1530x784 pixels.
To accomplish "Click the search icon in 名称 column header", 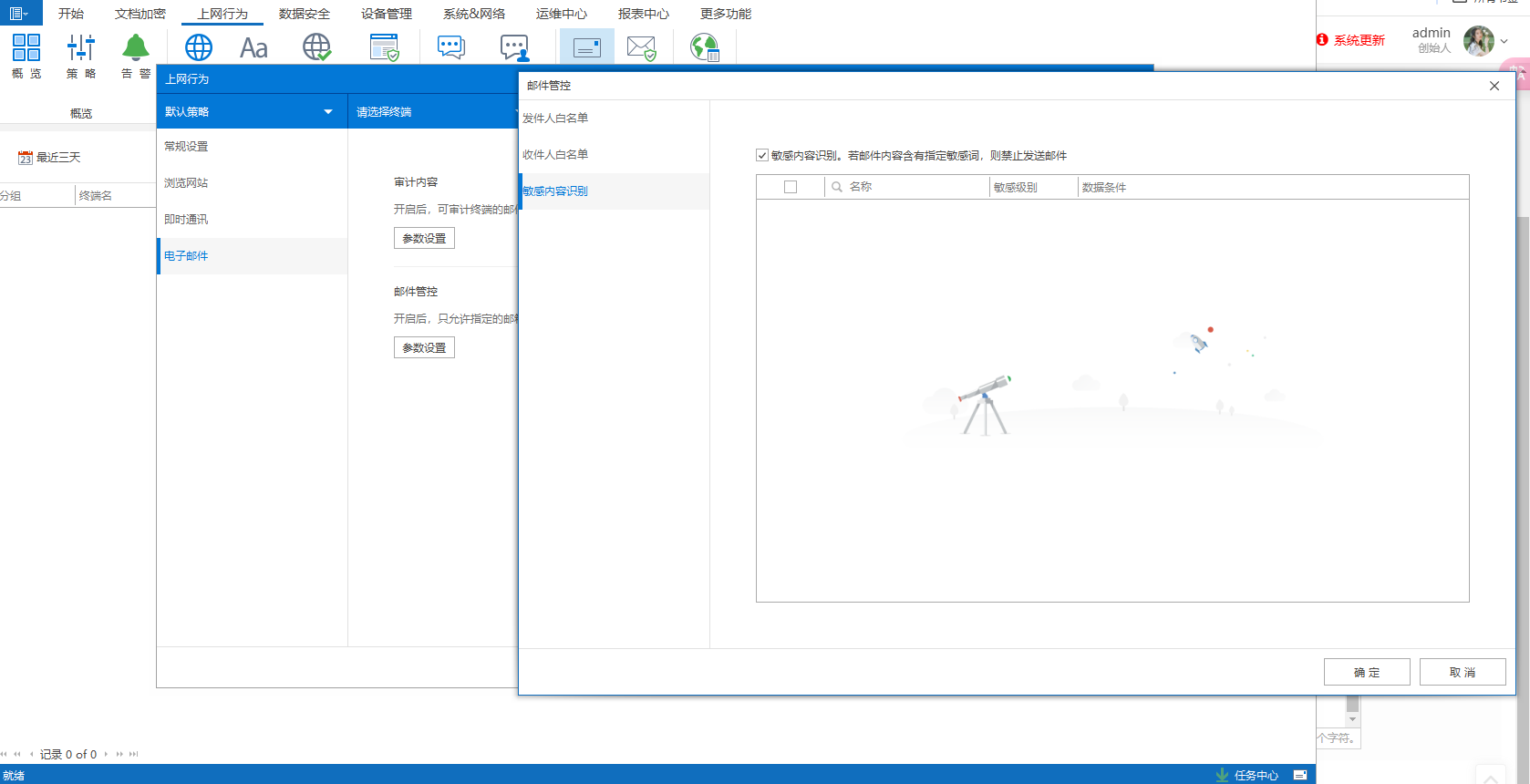I will click(837, 187).
